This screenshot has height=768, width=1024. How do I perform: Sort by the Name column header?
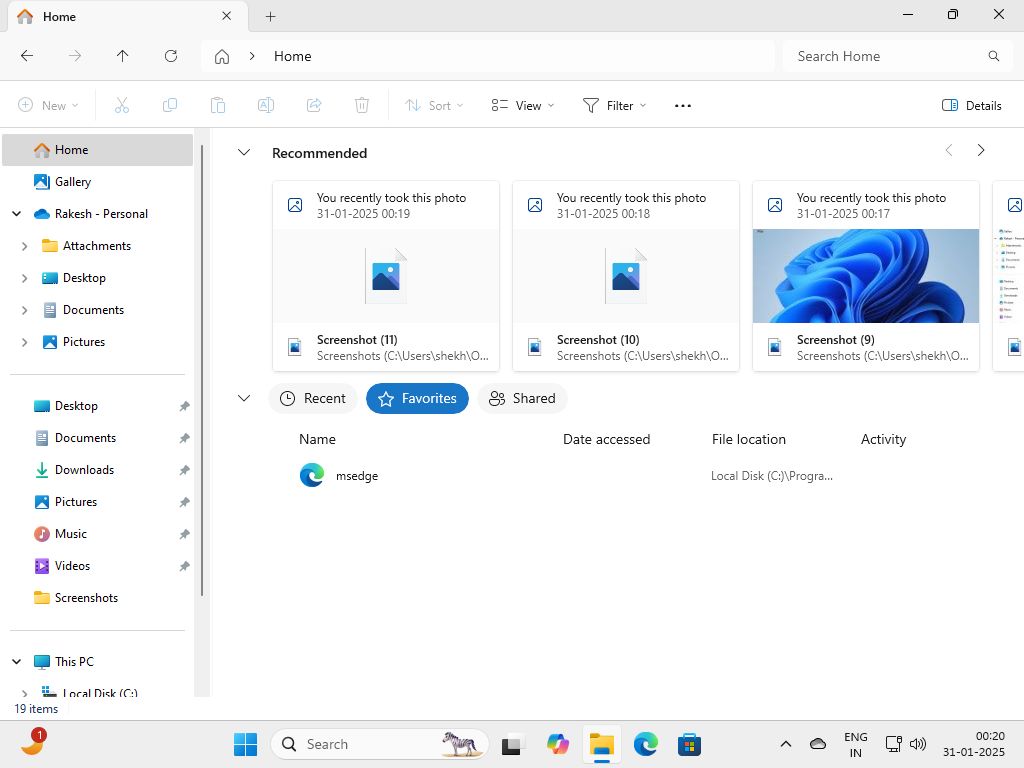click(317, 439)
